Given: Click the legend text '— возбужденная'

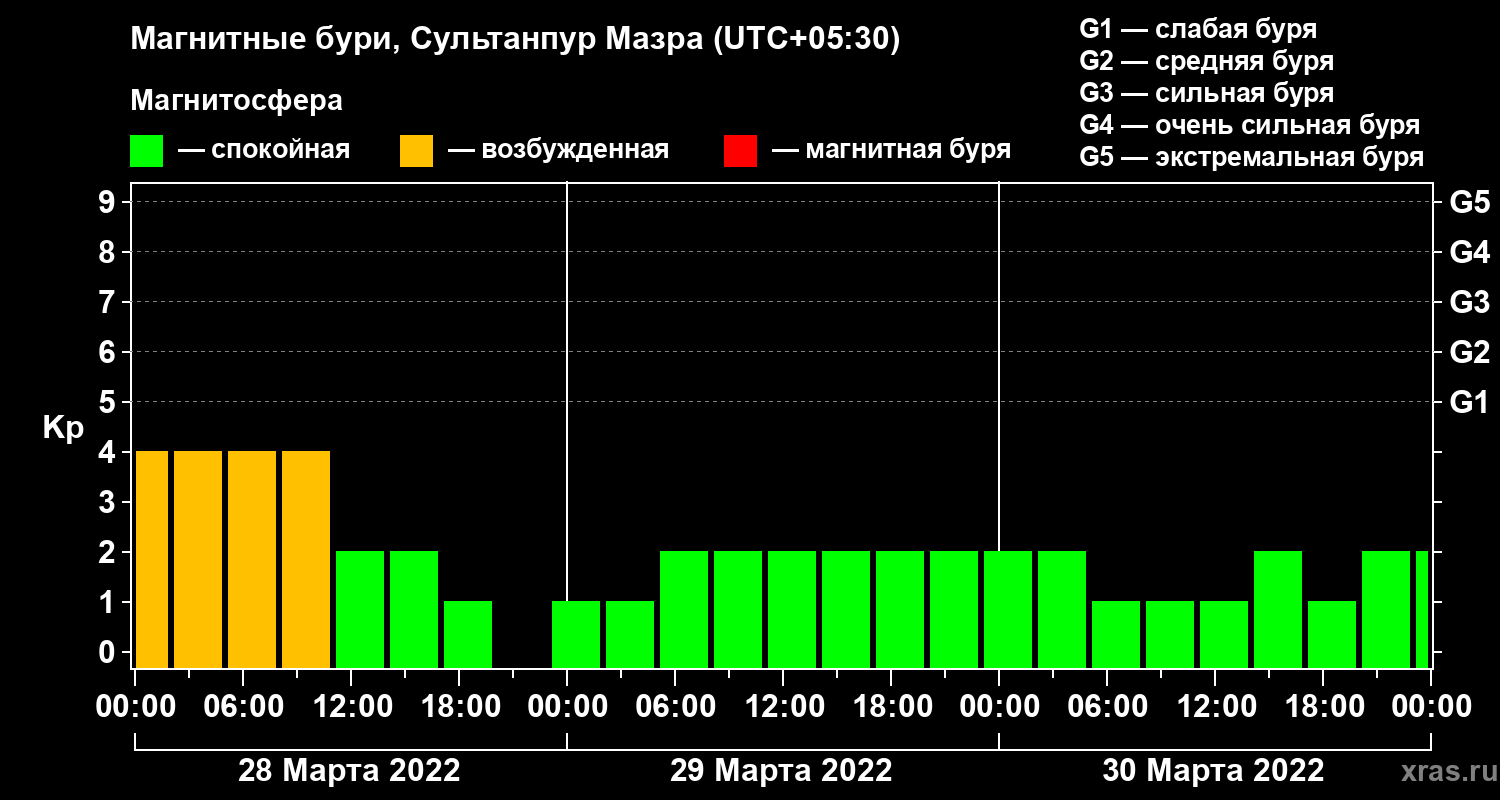Looking at the screenshot, I should point(558,151).
